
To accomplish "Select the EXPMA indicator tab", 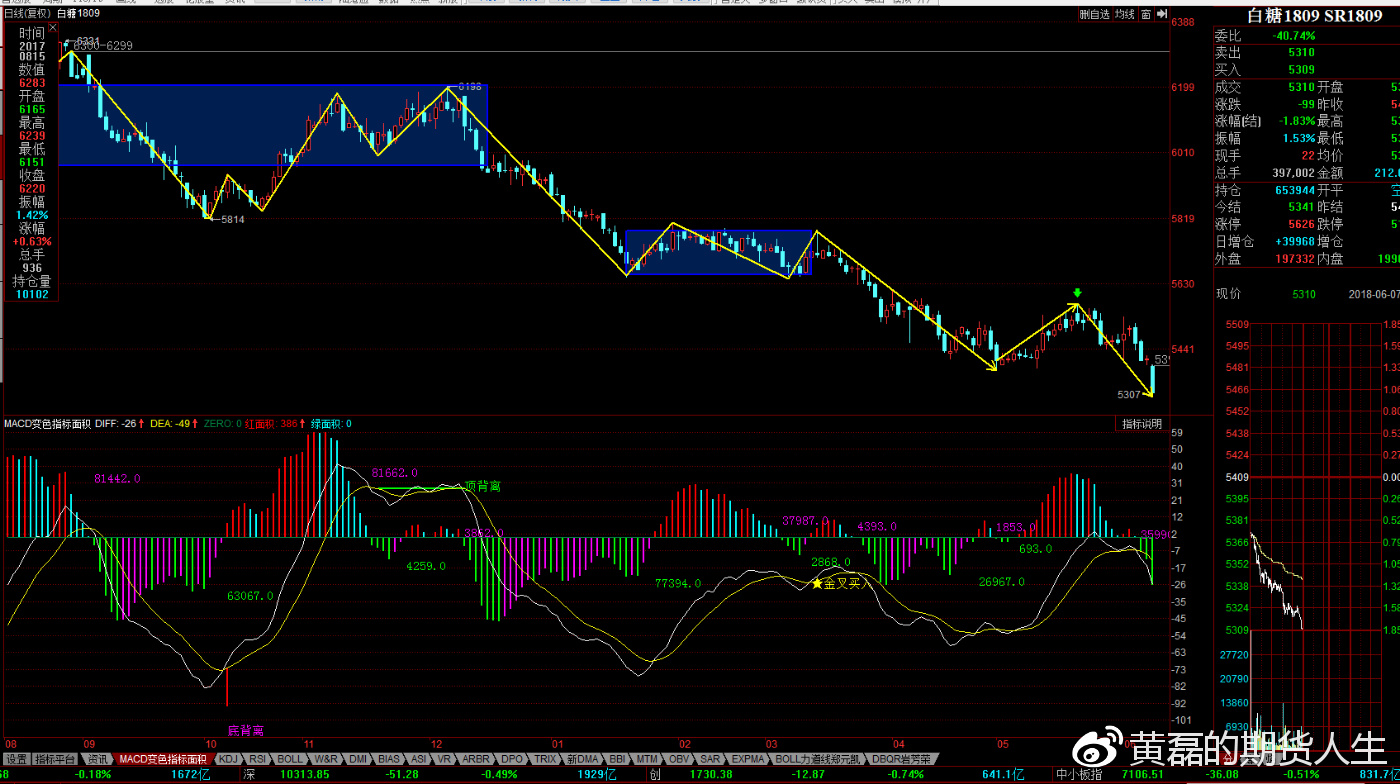I will point(747,759).
